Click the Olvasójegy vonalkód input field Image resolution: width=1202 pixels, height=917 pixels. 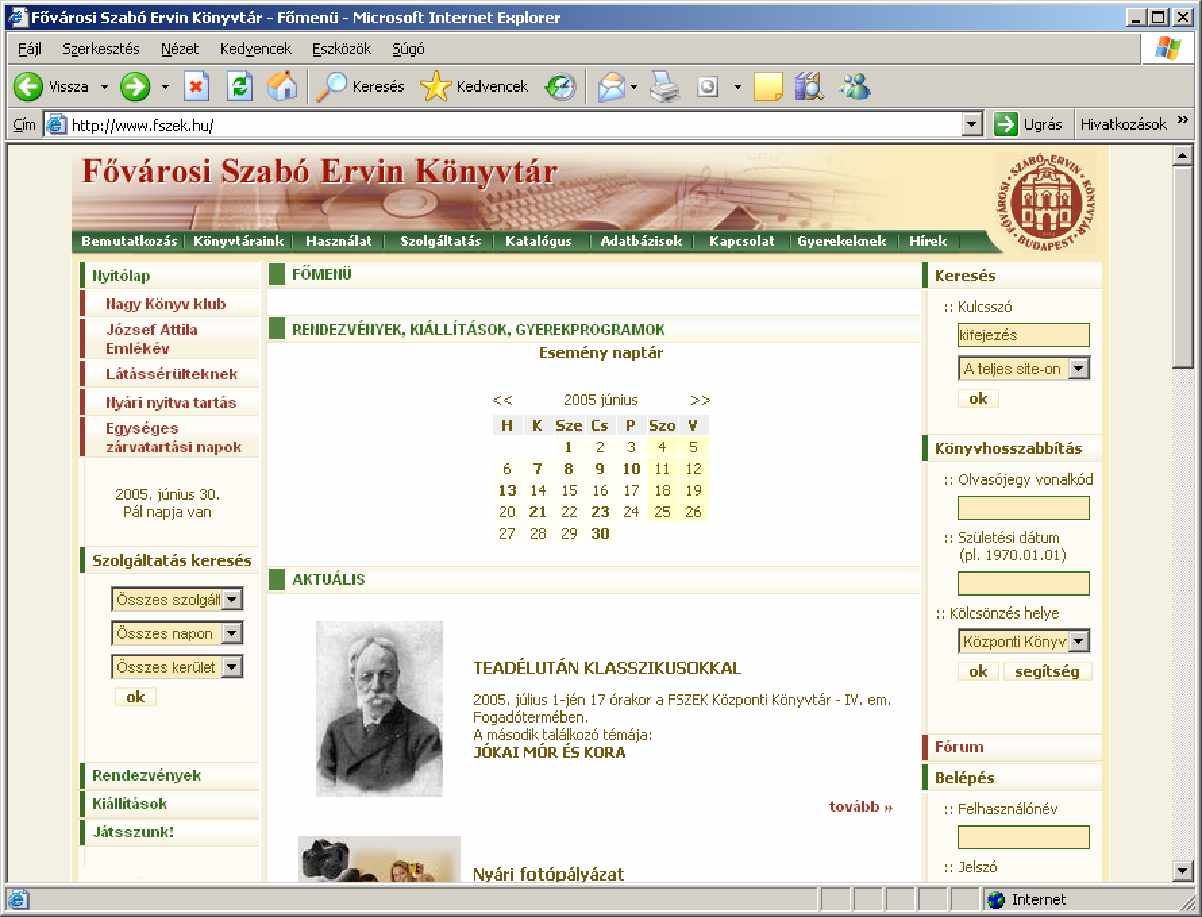1024,508
